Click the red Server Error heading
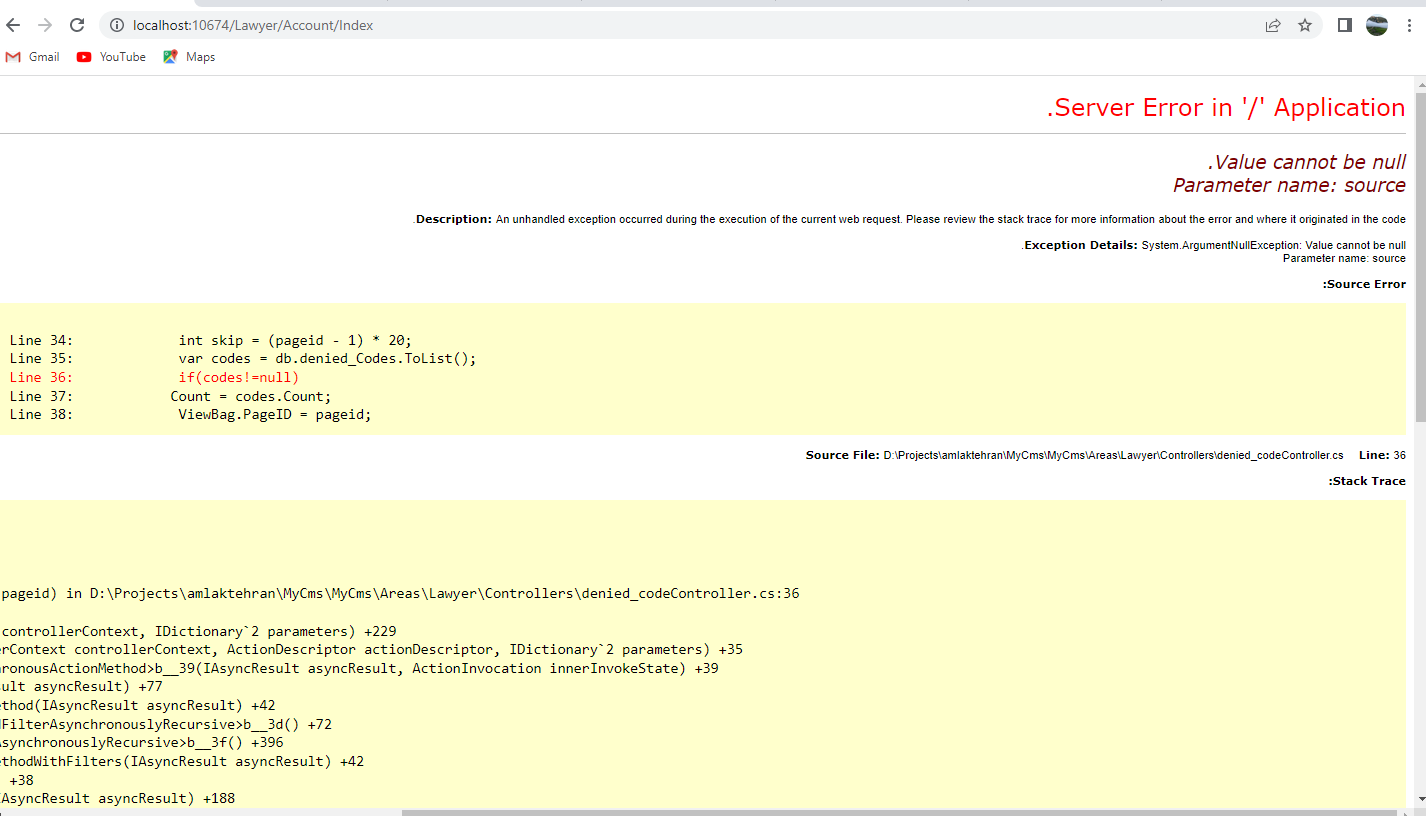This screenshot has width=1426, height=816. 1225,108
